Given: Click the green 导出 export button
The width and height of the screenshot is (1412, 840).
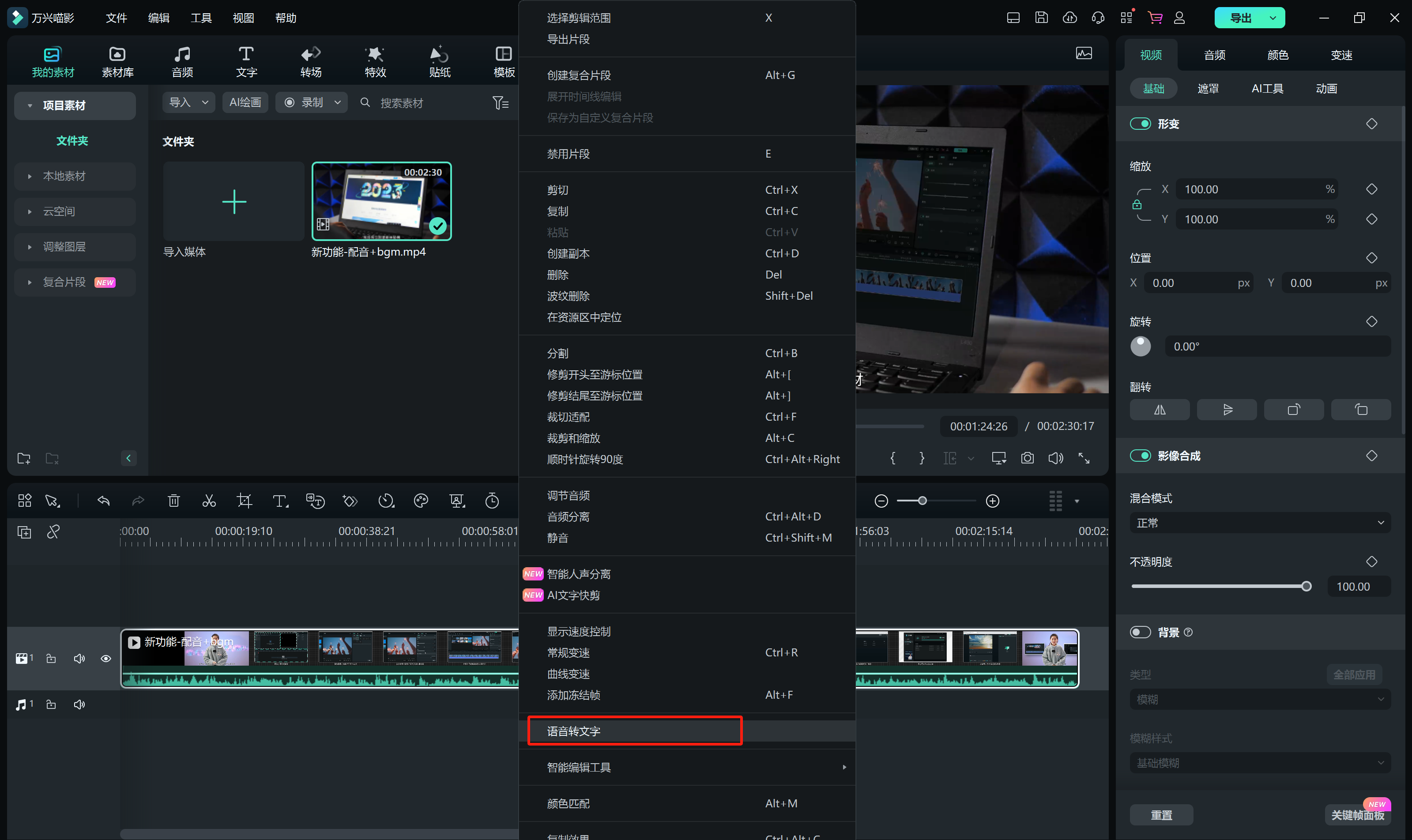Looking at the screenshot, I should (x=1241, y=18).
